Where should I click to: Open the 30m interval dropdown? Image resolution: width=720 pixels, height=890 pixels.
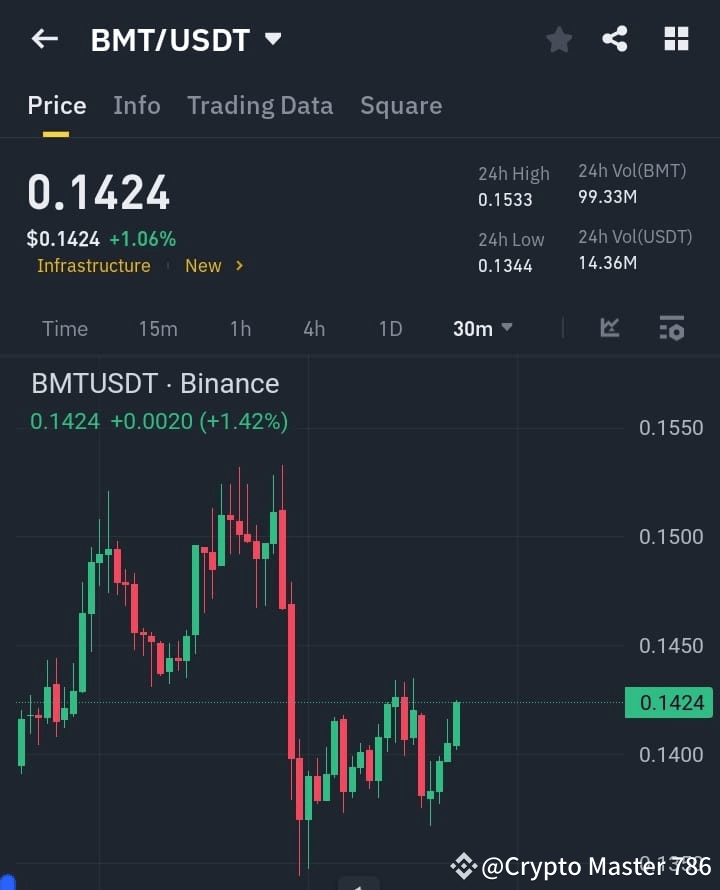pos(482,327)
